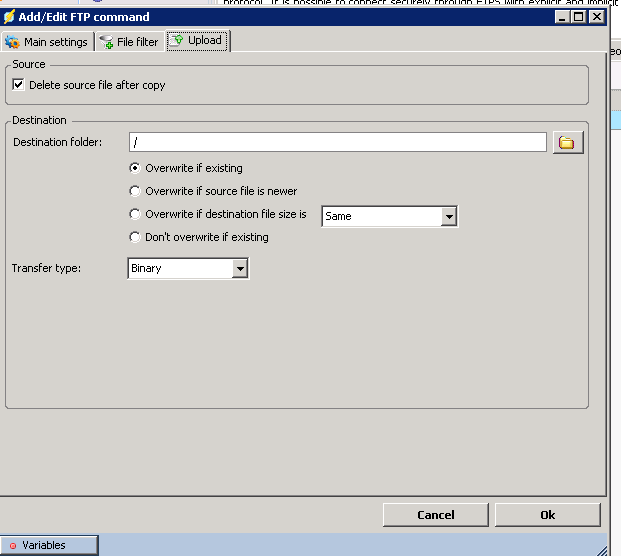Choose Don't overwrite if existing
Viewport: 621px width, 556px height.
[x=135, y=237]
